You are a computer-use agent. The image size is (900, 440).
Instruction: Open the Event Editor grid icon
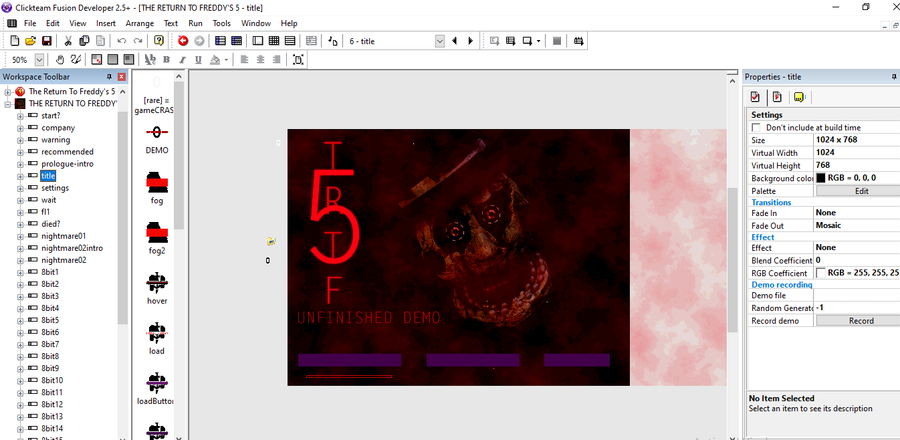click(x=274, y=41)
